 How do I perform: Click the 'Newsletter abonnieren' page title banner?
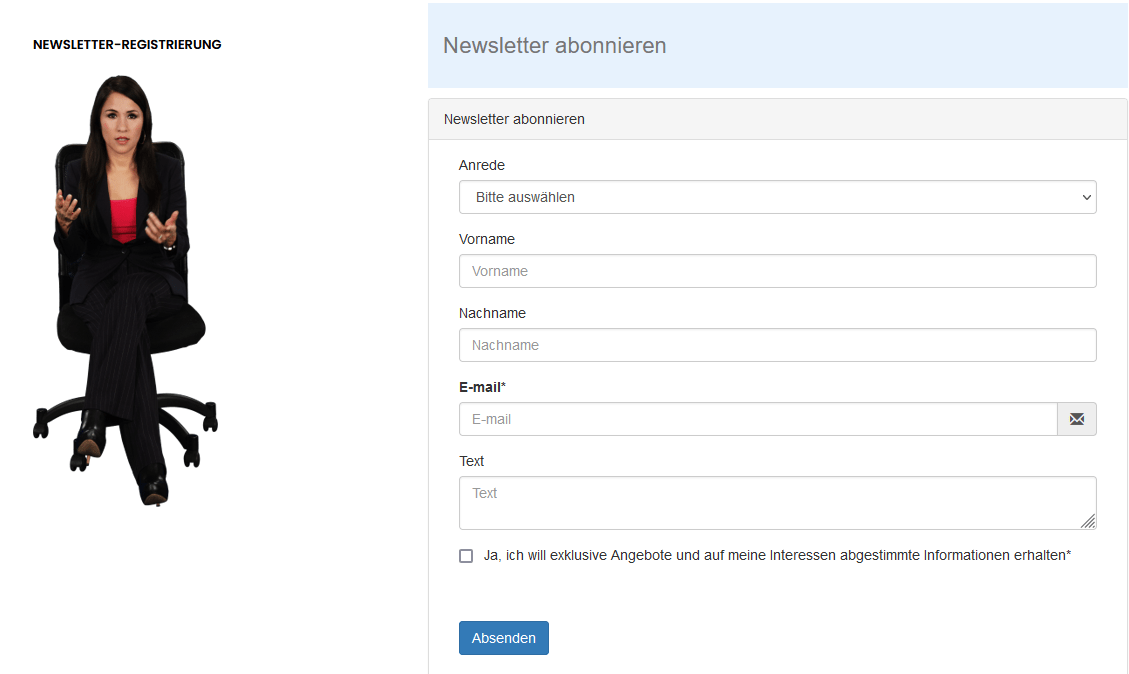[554, 46]
